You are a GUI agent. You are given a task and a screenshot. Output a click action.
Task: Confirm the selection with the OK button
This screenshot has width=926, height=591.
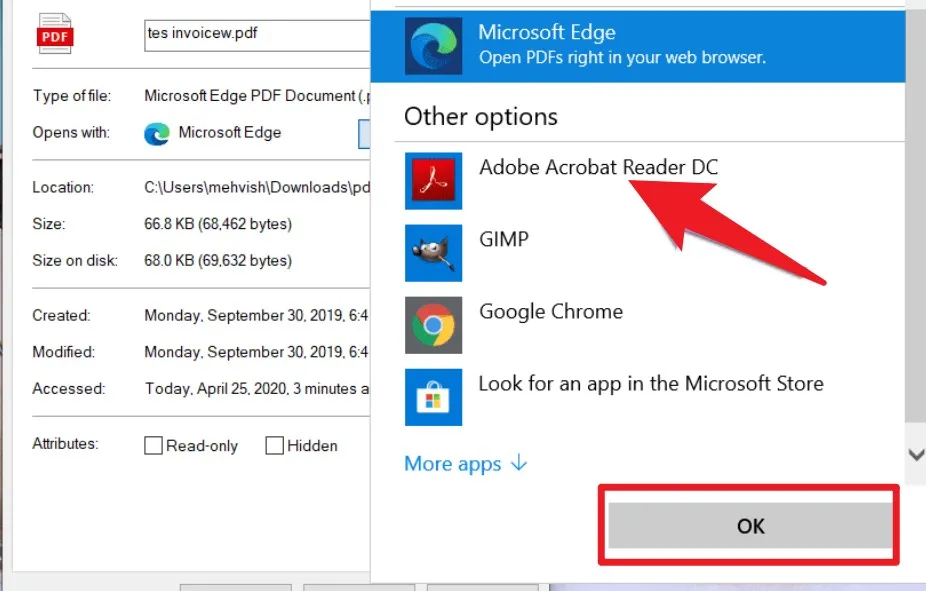click(750, 525)
